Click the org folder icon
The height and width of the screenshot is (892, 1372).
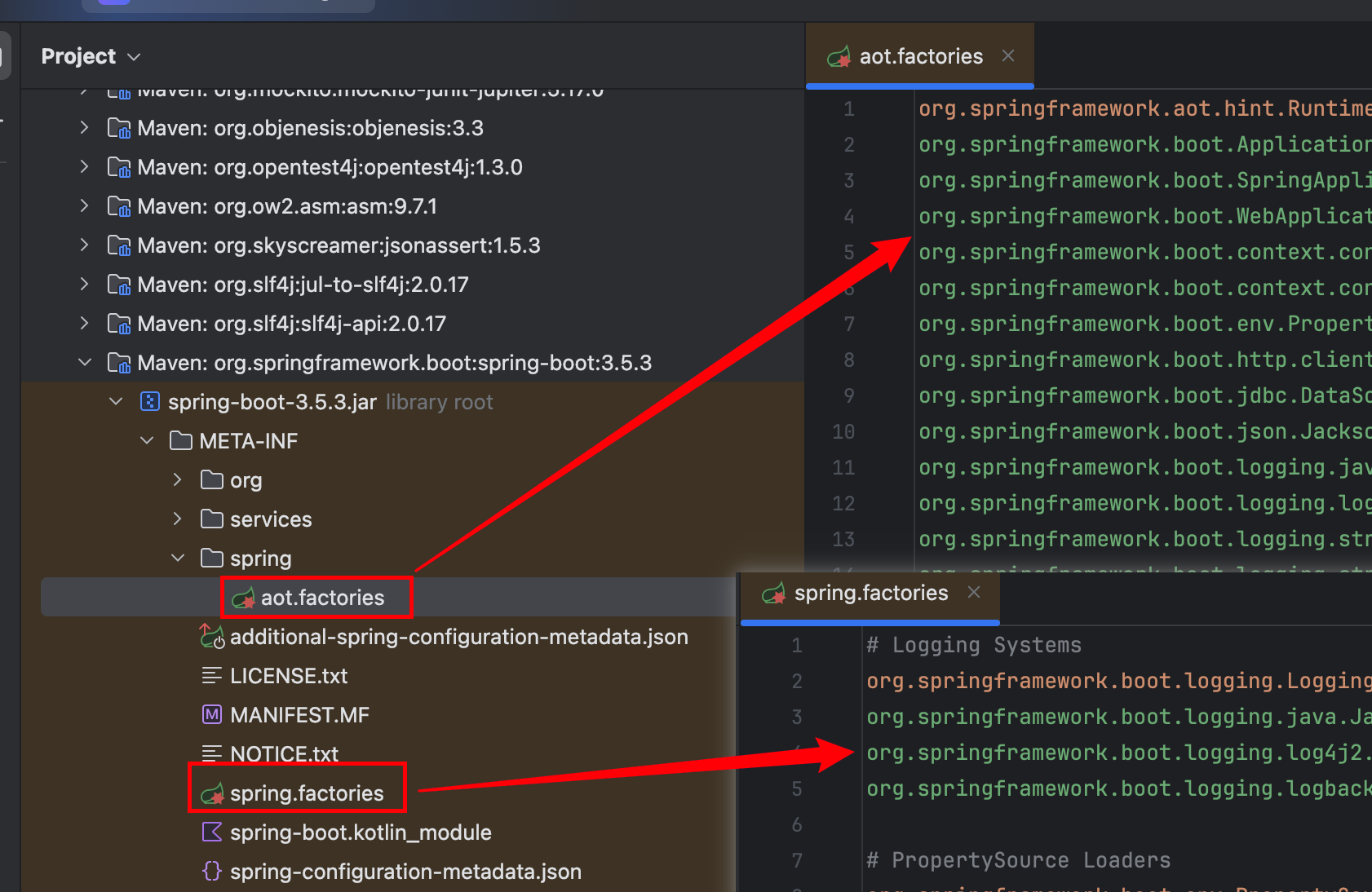tap(212, 480)
